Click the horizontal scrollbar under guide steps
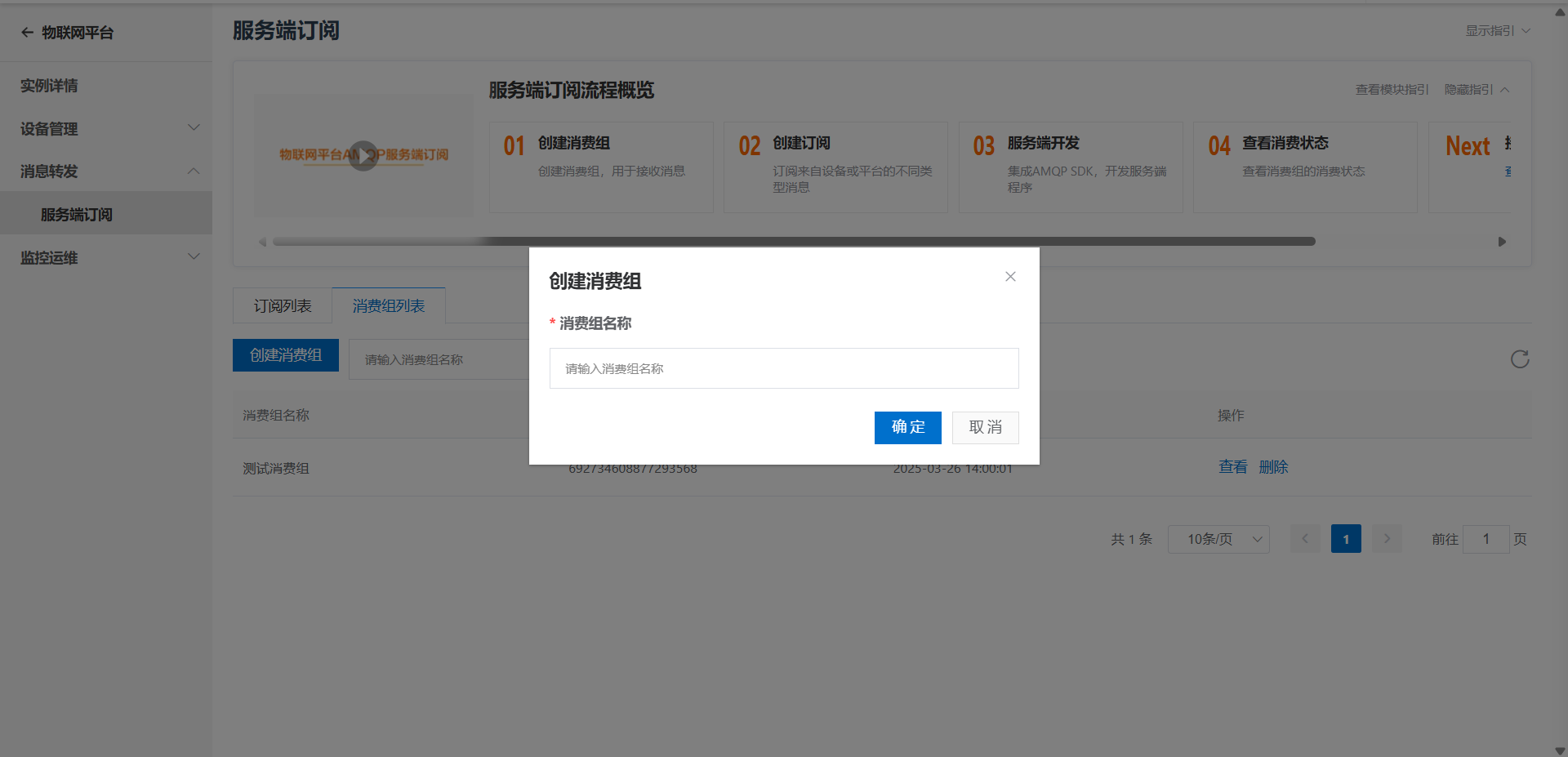The image size is (1568, 757). click(x=794, y=242)
